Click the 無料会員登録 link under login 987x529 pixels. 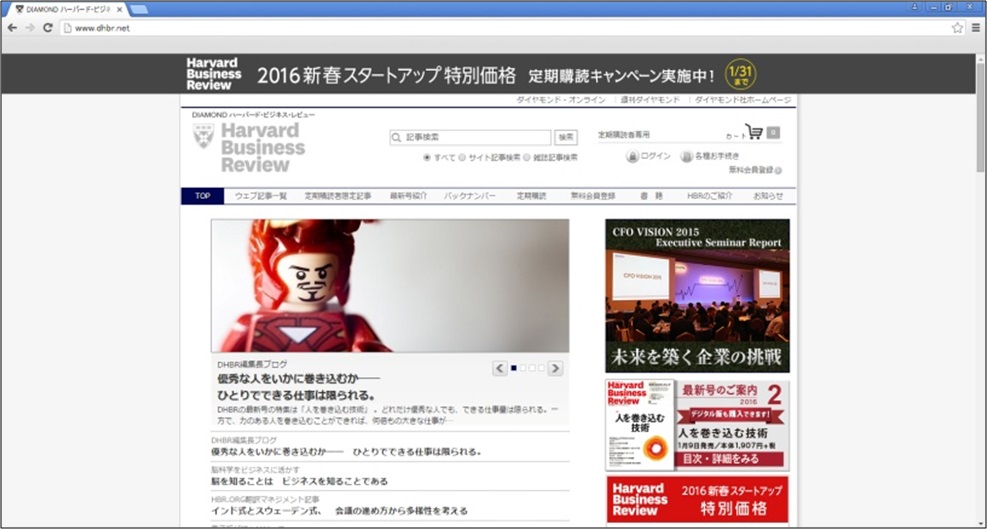(751, 170)
